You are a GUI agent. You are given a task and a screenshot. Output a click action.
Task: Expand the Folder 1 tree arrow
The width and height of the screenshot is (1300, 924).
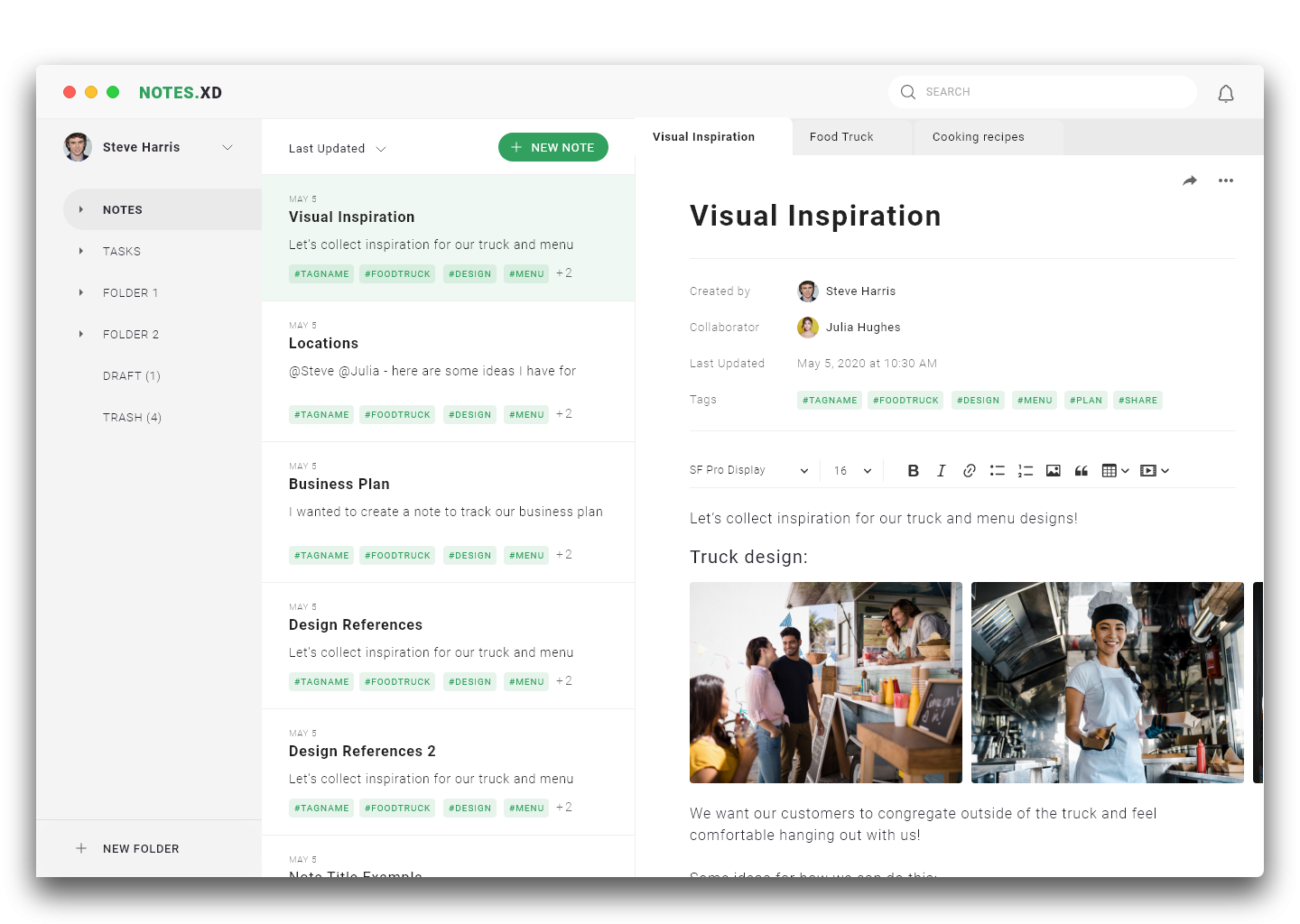(80, 292)
